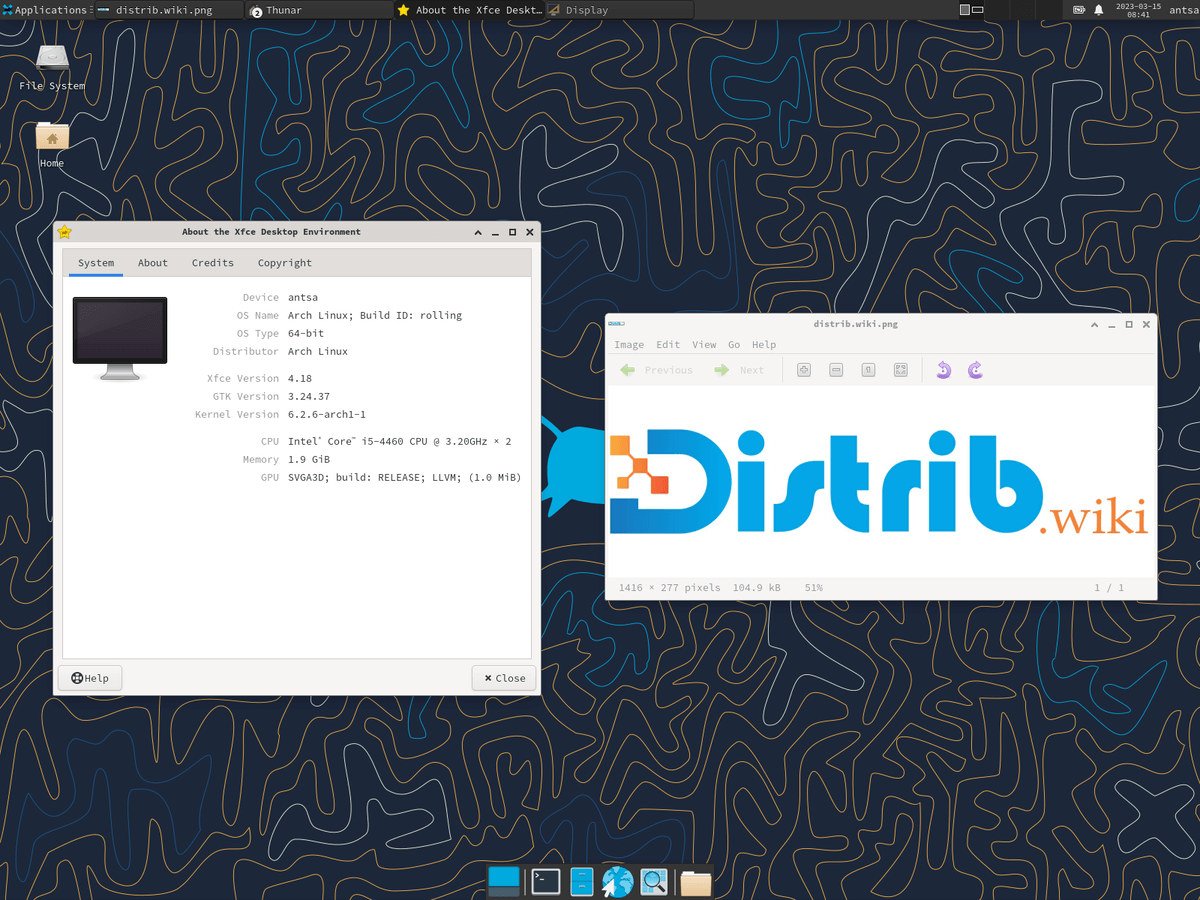Zoom in with plus toolbar icon
The image size is (1200, 900).
click(x=804, y=370)
